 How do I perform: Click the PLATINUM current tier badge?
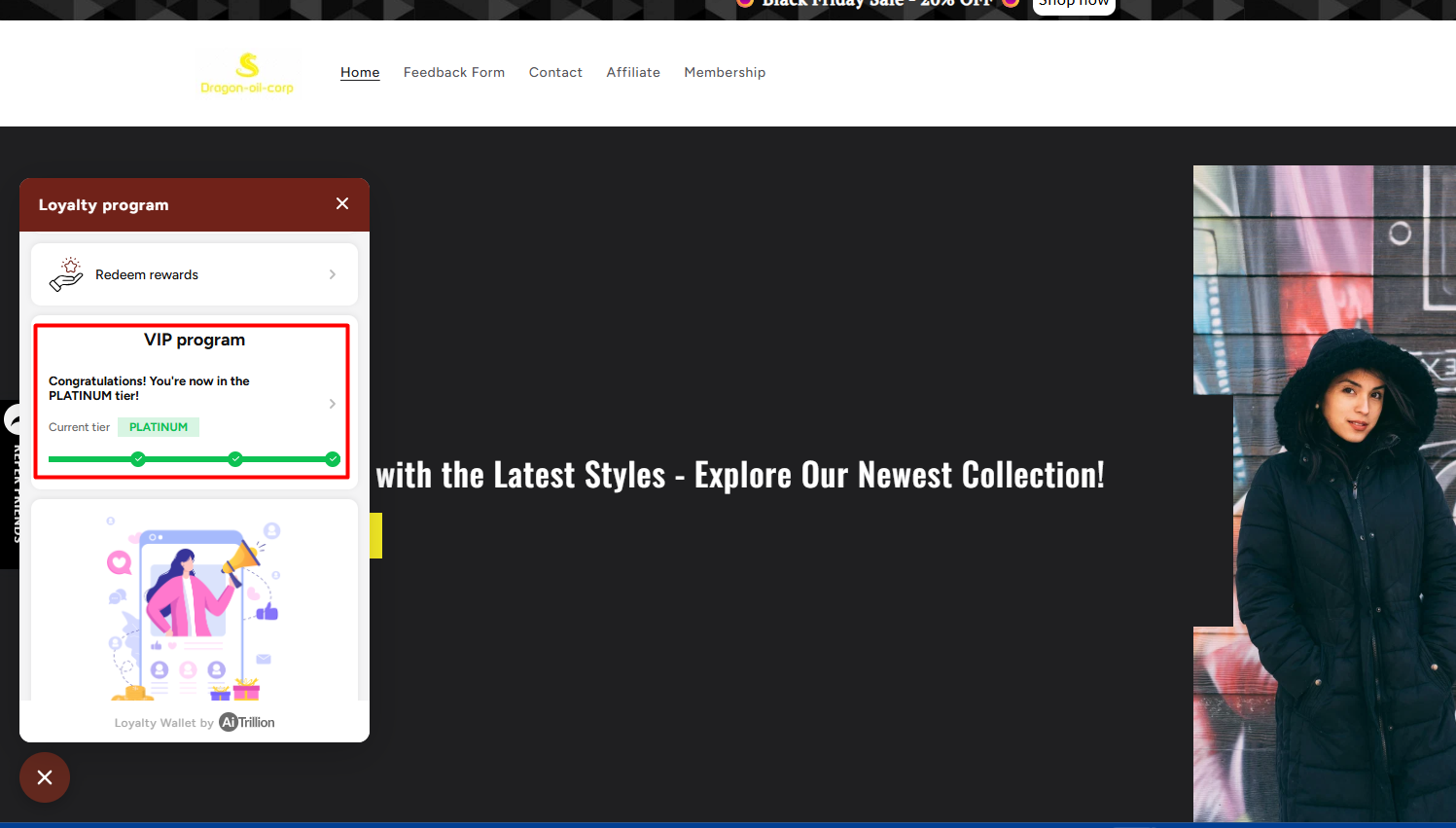pyautogui.click(x=159, y=427)
